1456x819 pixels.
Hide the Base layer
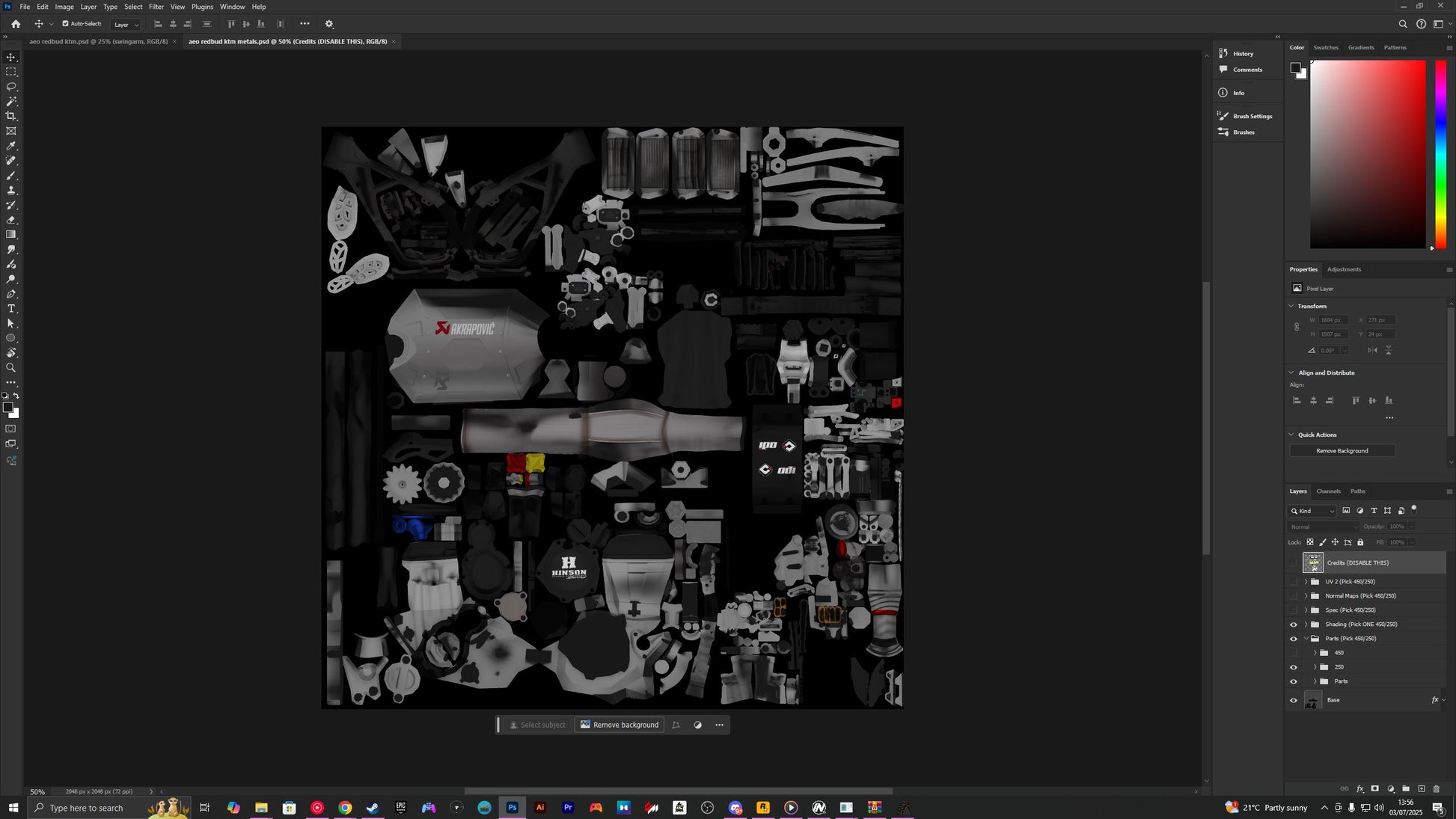tap(1294, 701)
